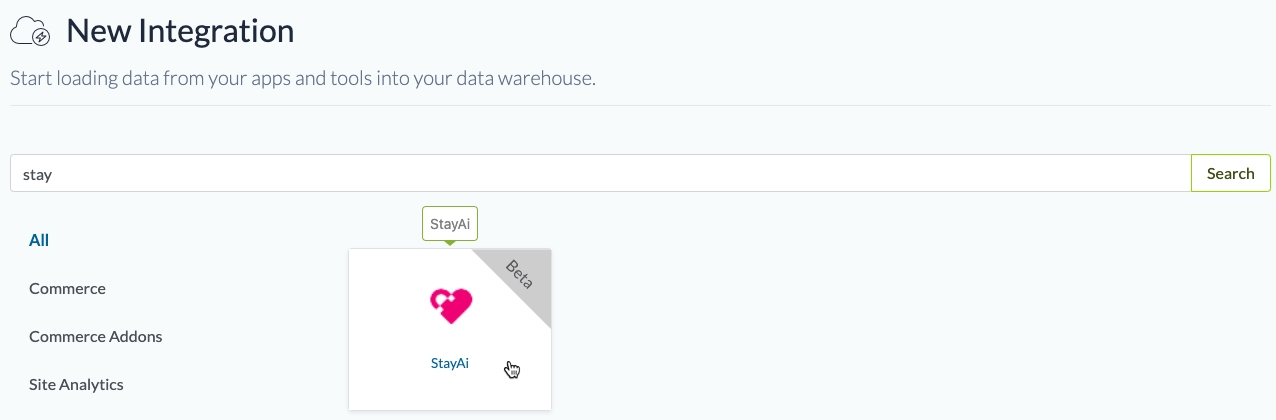This screenshot has height=420, width=1276.
Task: Click the cloud integration icon in header
Action: pos(30,32)
